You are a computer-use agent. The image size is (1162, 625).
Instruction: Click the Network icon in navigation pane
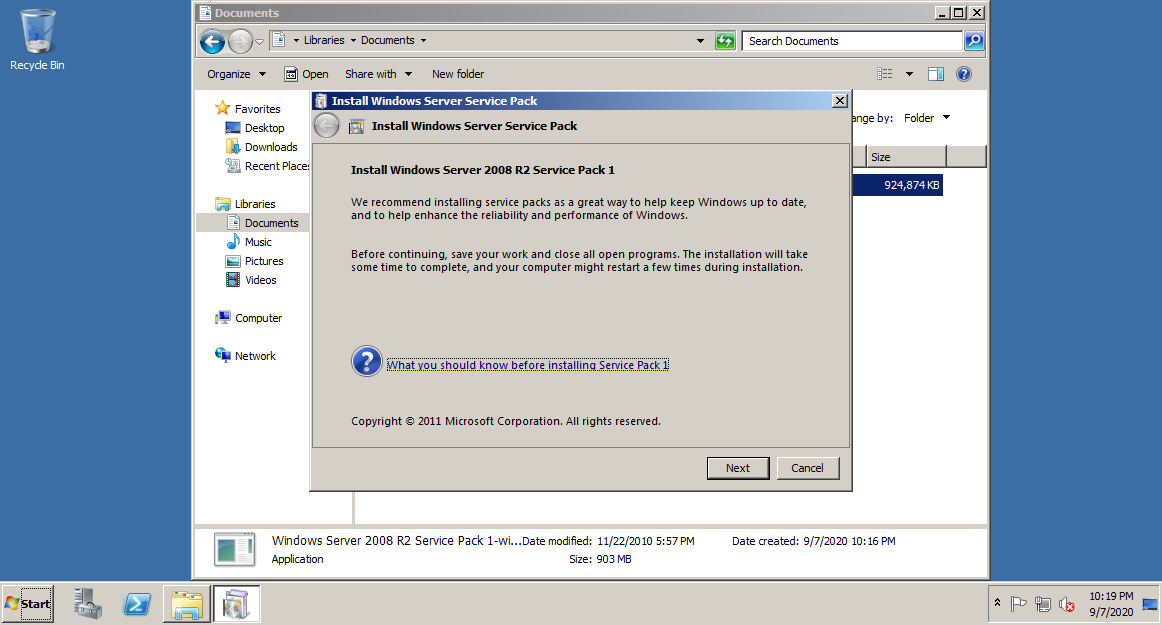click(x=222, y=355)
